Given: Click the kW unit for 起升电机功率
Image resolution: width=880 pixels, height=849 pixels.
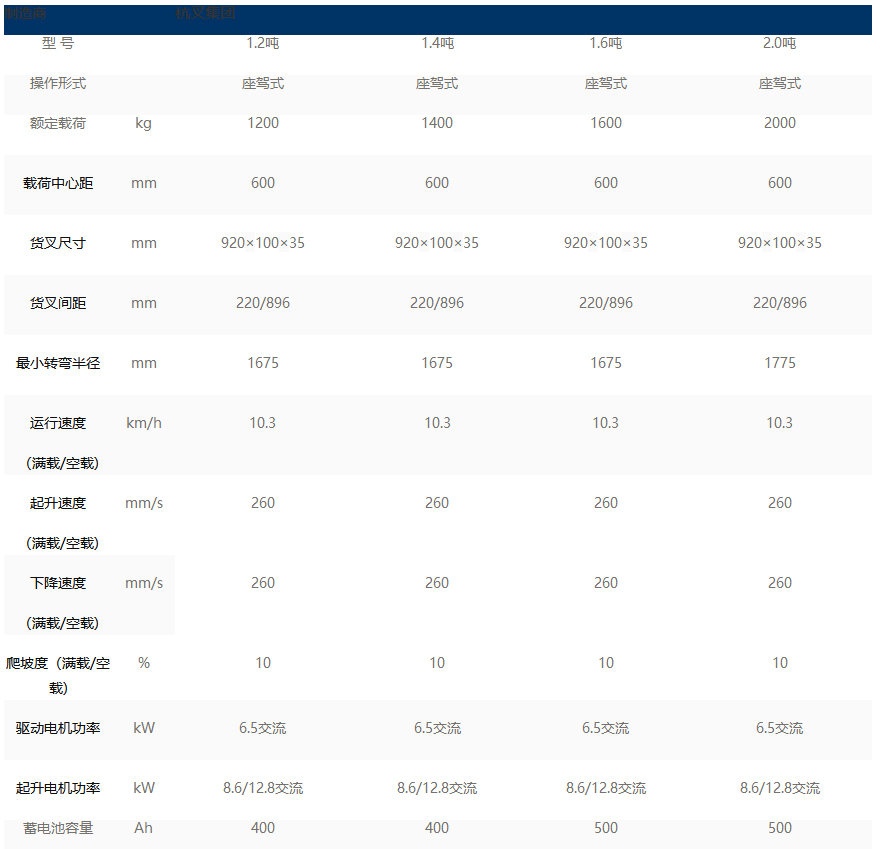Looking at the screenshot, I should (144, 788).
